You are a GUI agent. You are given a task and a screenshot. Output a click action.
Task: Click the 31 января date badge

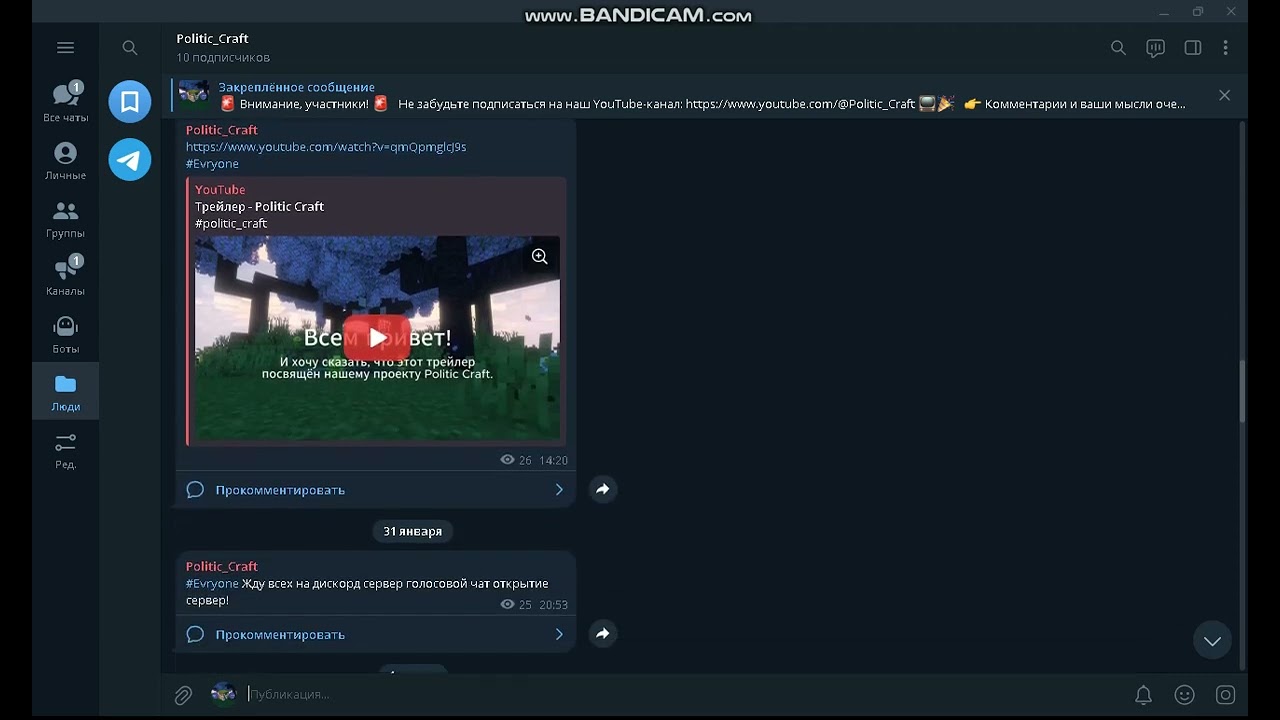pos(412,531)
